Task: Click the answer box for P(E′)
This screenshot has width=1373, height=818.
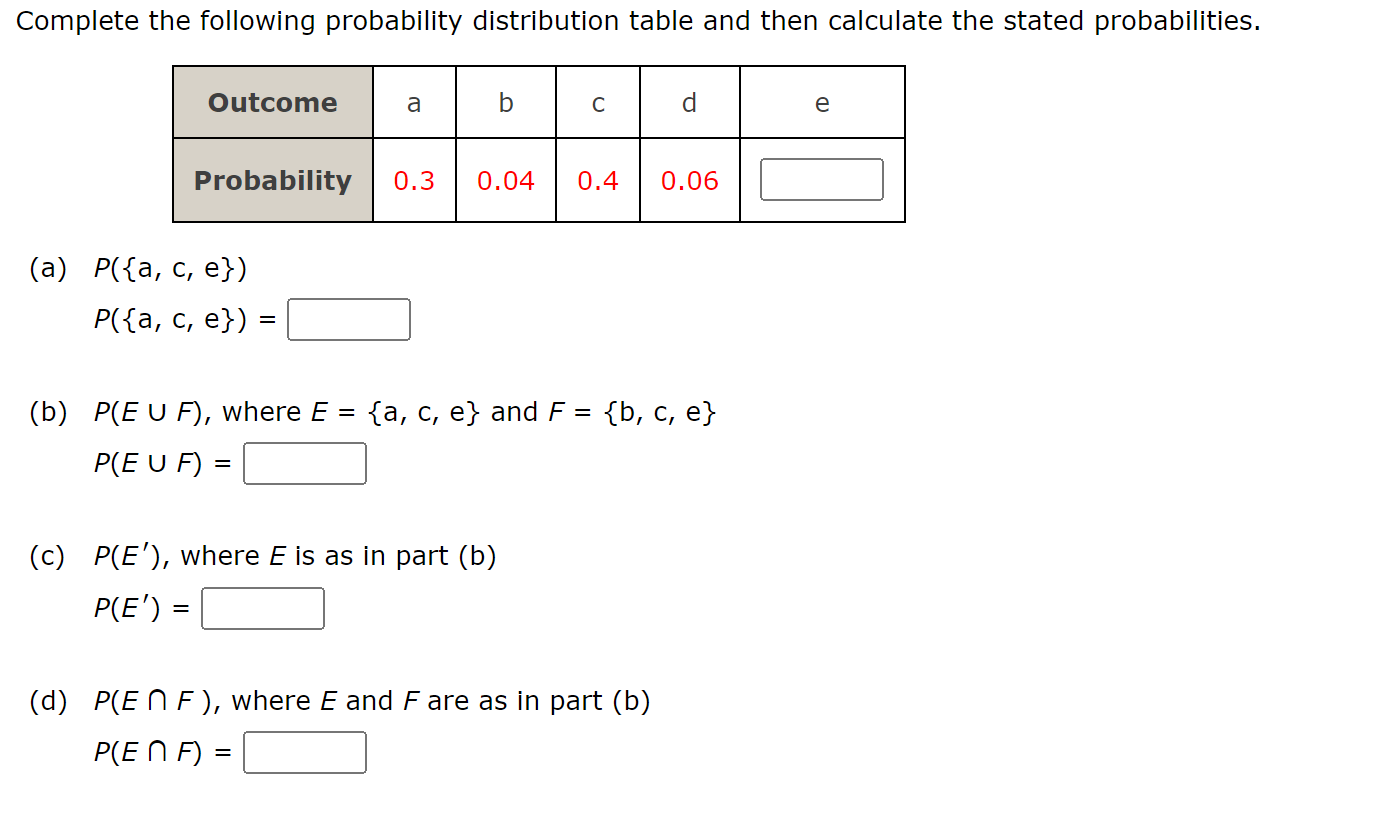Action: click(262, 608)
